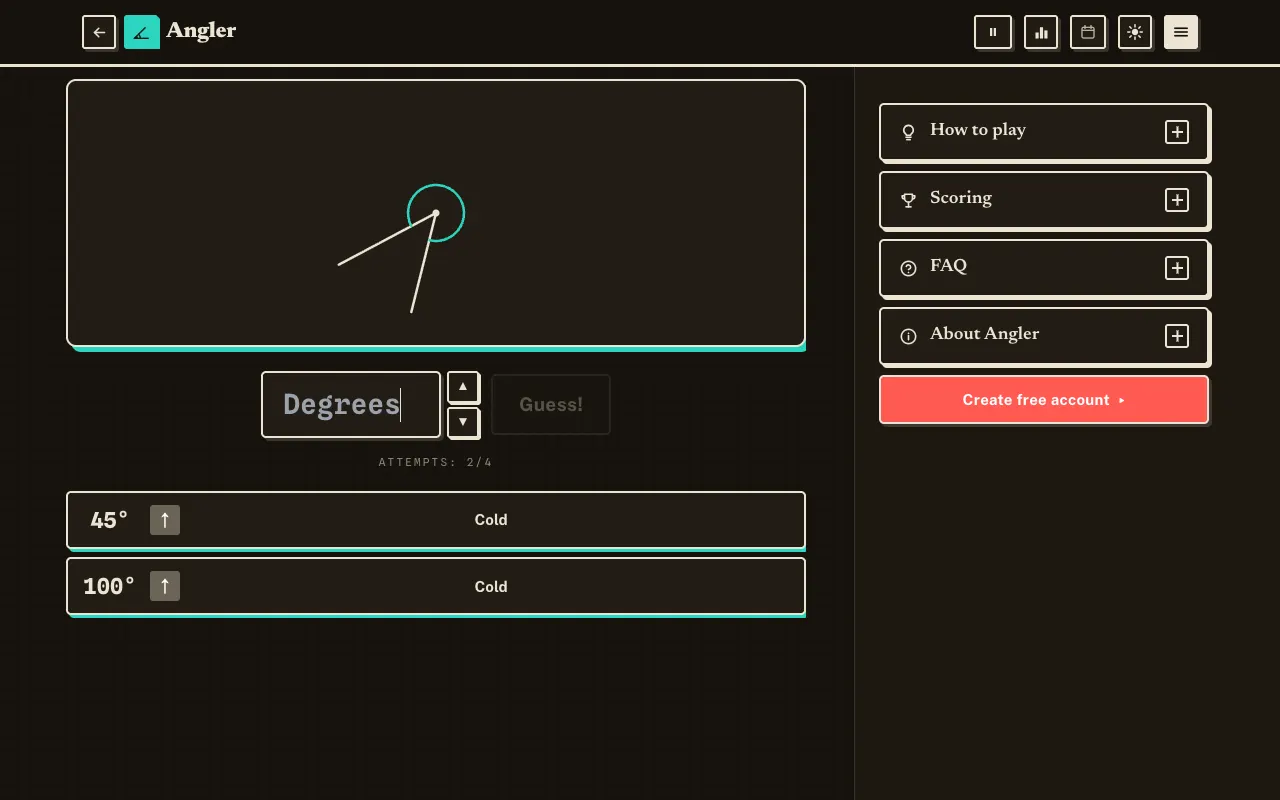Open the hamburger menu
Screen dimensions: 1280x800
[x=1181, y=32]
